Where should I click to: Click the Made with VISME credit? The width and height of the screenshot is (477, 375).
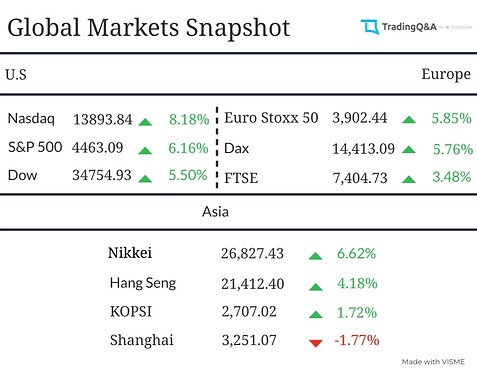[x=433, y=362]
